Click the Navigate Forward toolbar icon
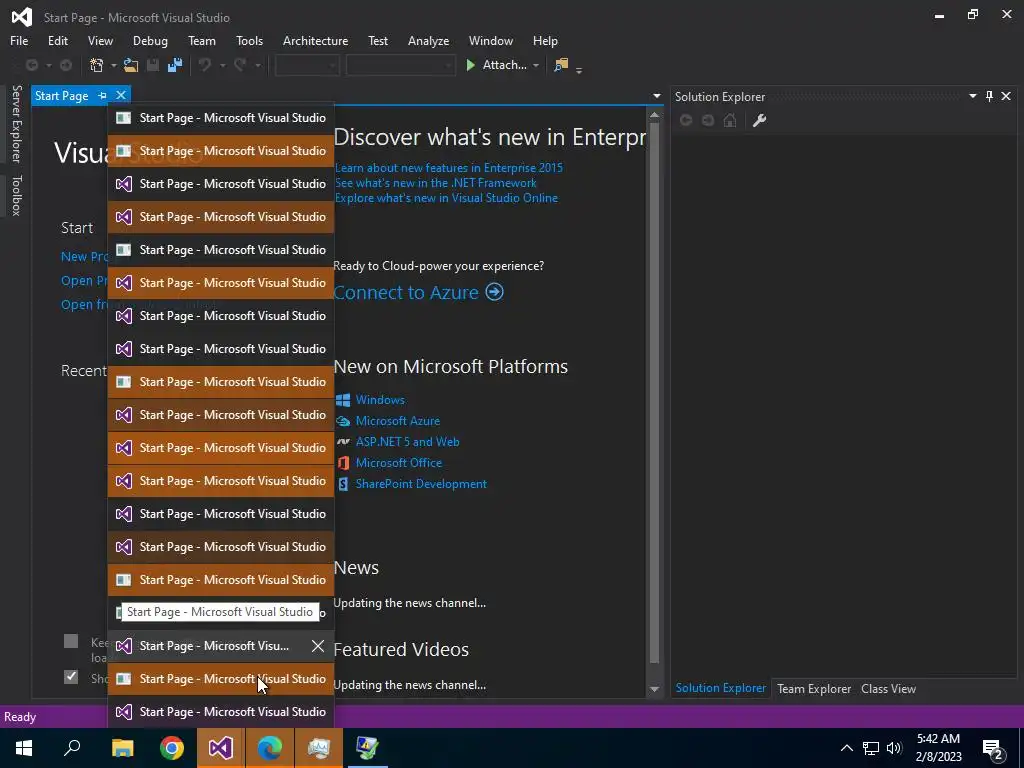This screenshot has height=768, width=1024. pos(66,65)
